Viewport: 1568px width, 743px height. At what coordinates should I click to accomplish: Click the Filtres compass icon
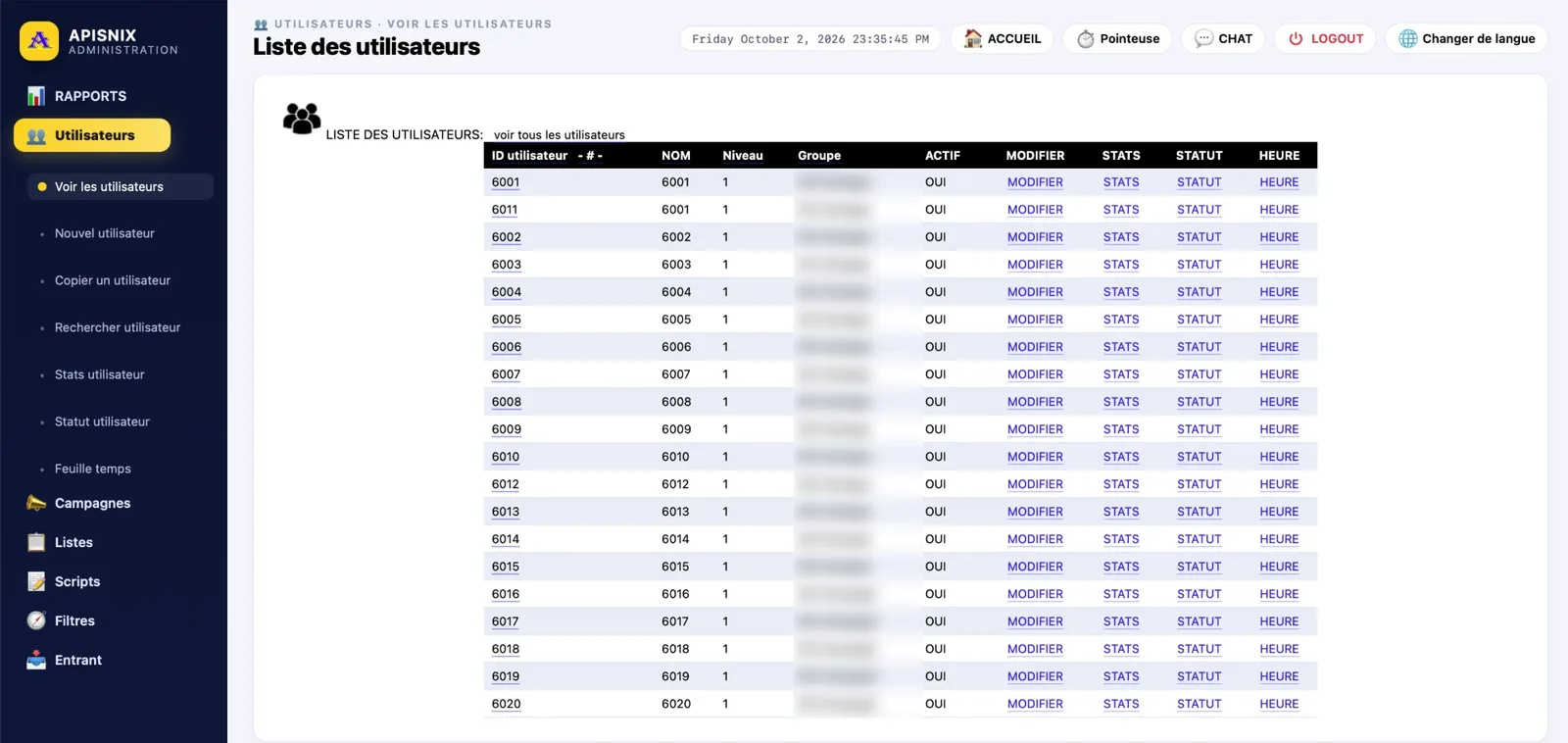tap(36, 620)
